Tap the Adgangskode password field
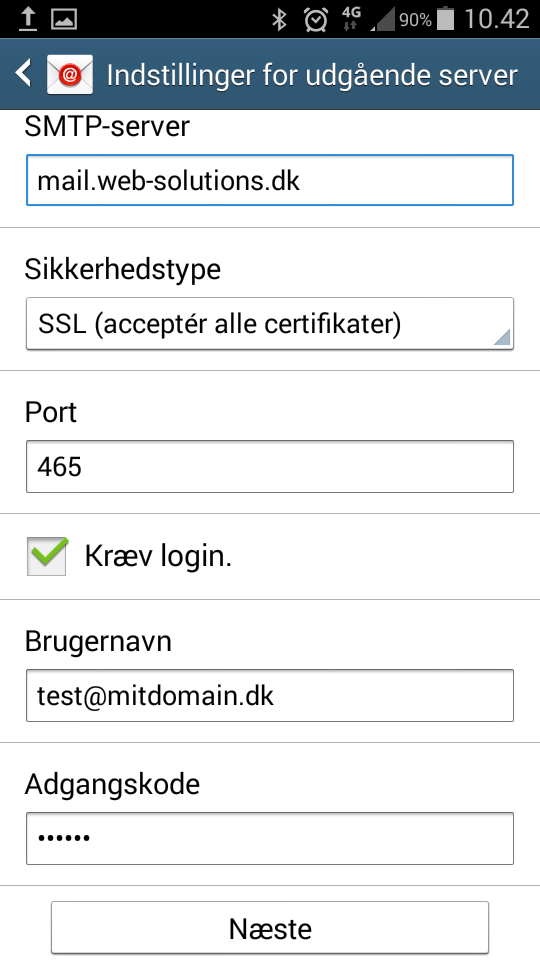This screenshot has width=540, height=960. click(269, 838)
